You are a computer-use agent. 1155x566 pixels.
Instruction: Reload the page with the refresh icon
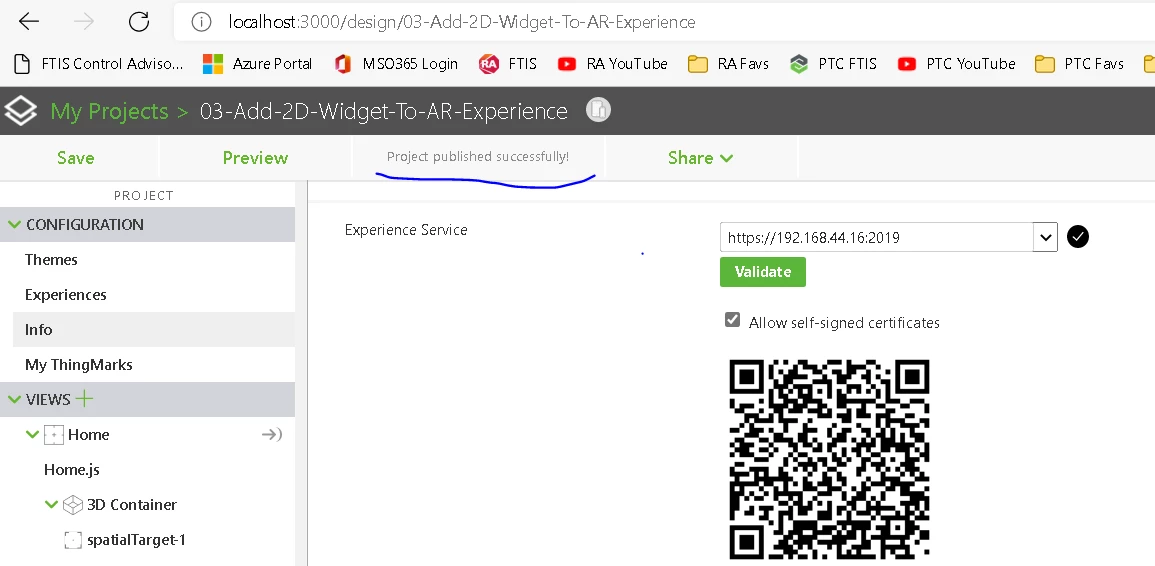pos(138,22)
